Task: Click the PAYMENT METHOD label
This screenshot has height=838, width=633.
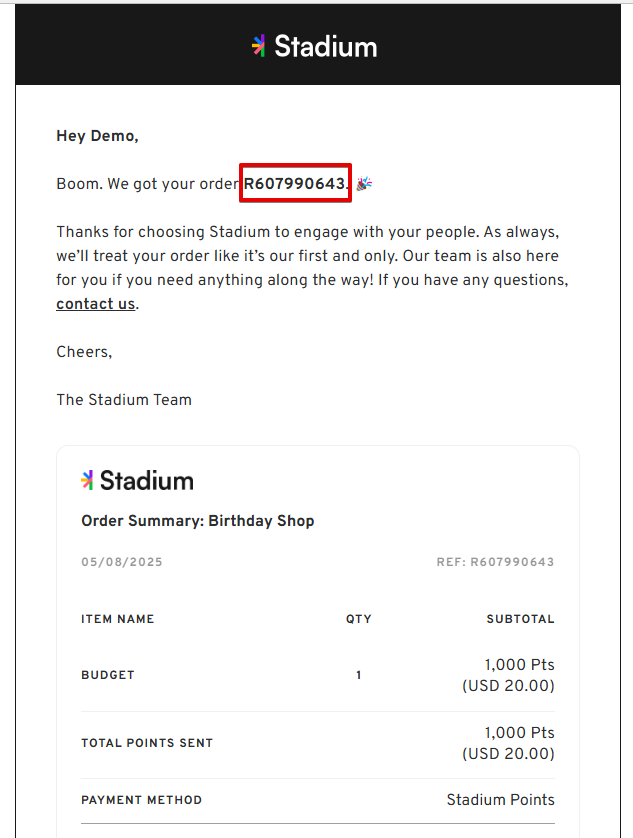Action: click(142, 800)
